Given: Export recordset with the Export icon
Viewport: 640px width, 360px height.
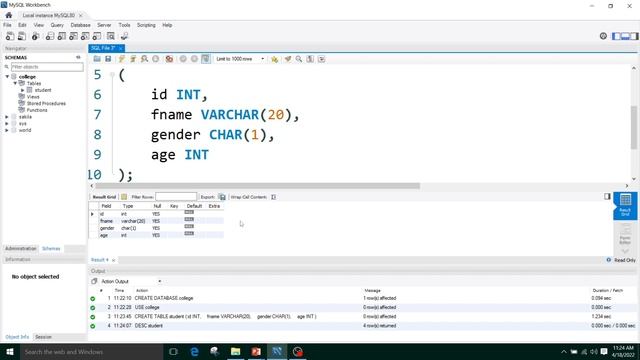Looking at the screenshot, I should tap(222, 197).
